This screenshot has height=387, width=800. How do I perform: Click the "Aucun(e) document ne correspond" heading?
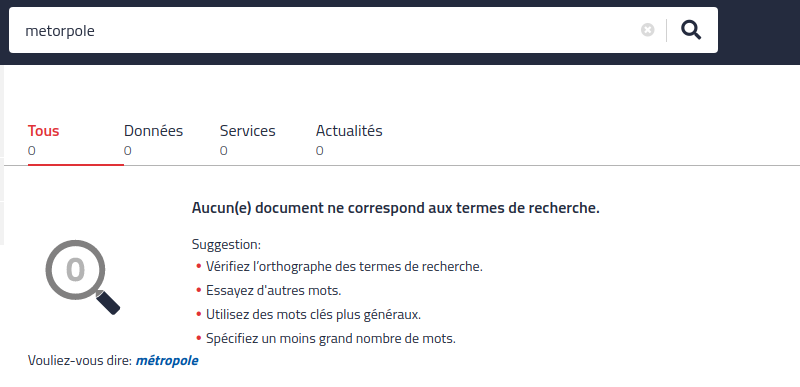point(395,208)
